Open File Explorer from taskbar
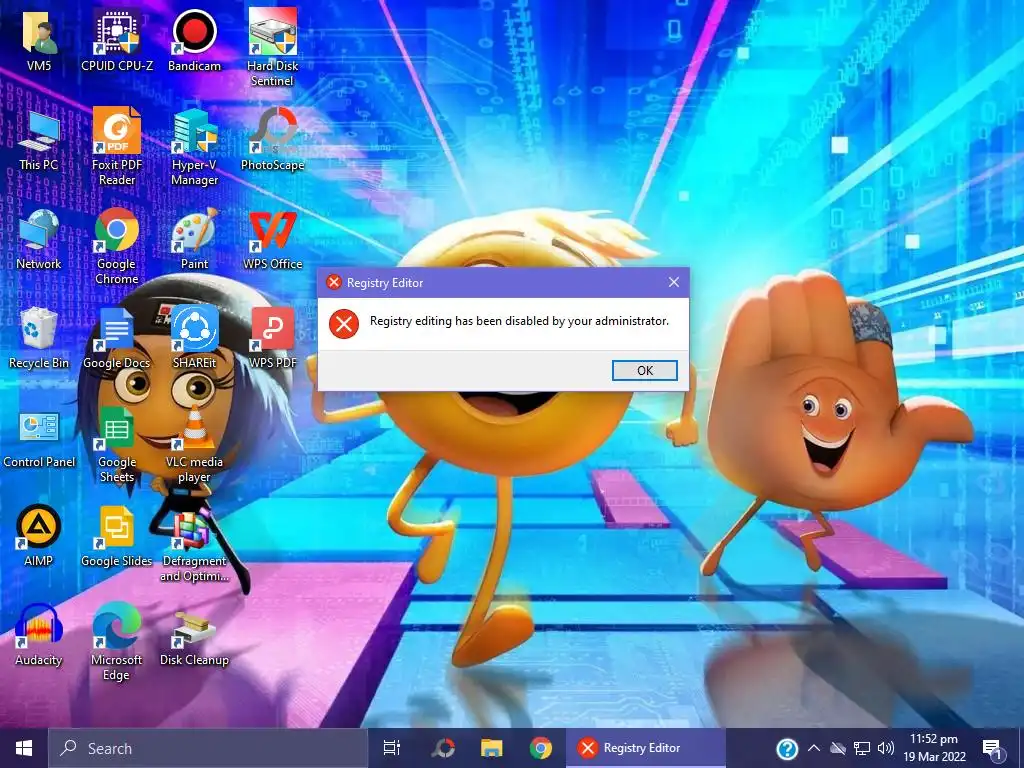 tap(492, 748)
